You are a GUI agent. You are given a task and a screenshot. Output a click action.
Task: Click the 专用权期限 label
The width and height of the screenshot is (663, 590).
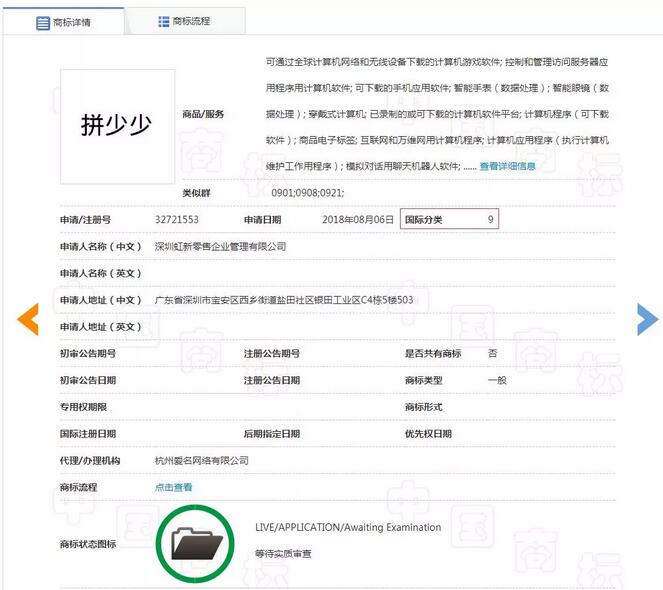point(83,407)
